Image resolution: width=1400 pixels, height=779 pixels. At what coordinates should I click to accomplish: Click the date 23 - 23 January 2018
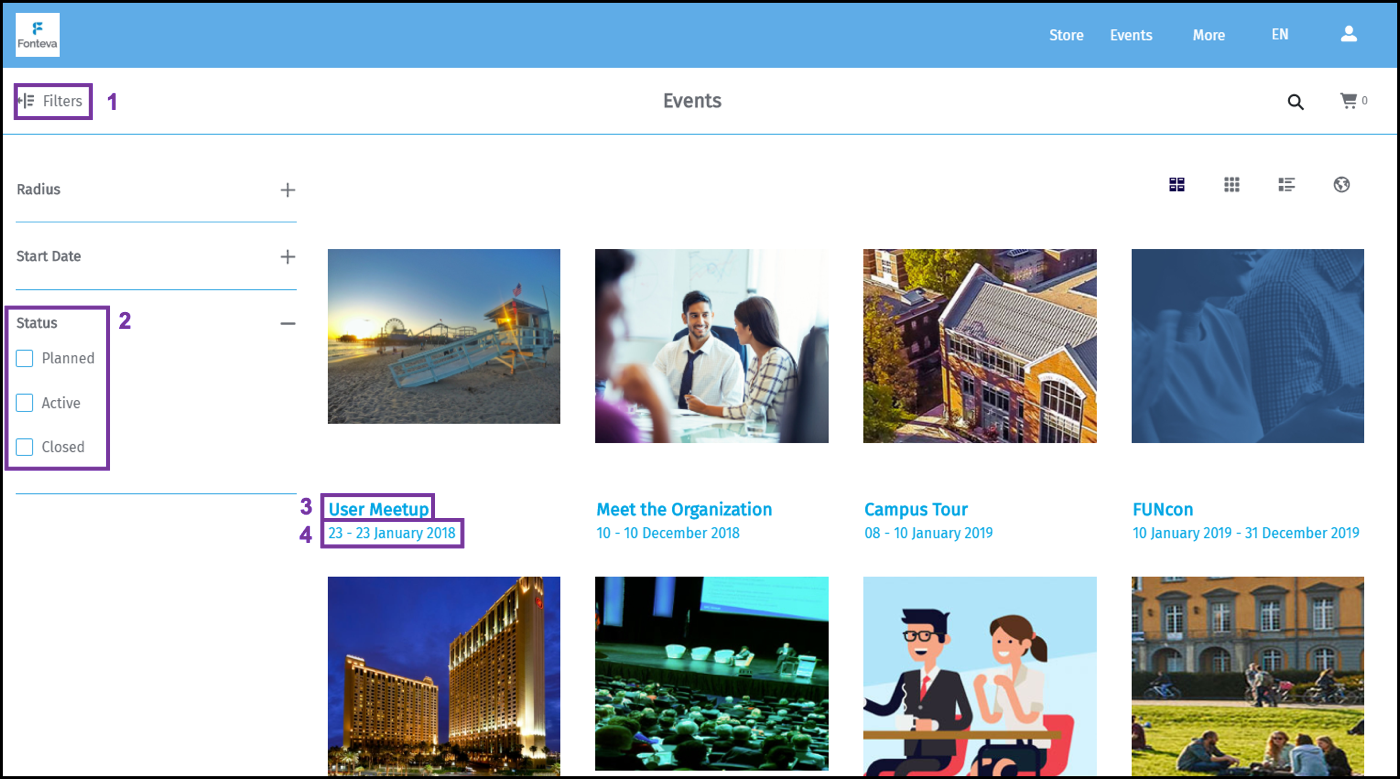tap(392, 533)
